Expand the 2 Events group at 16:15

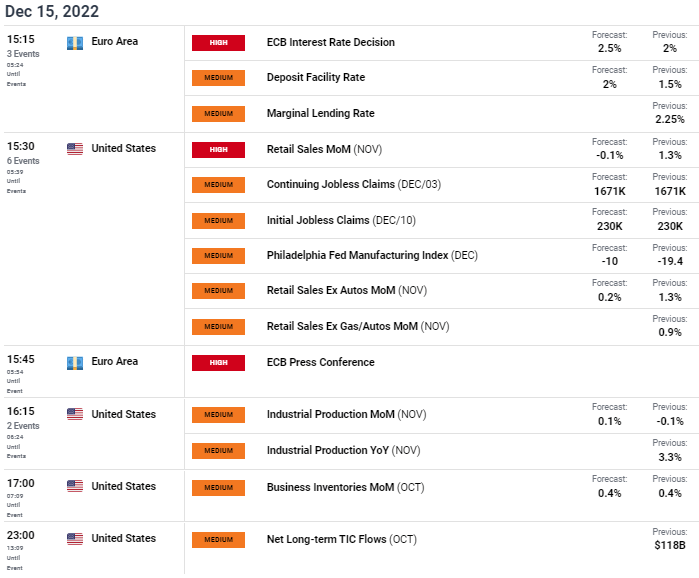coord(23,426)
